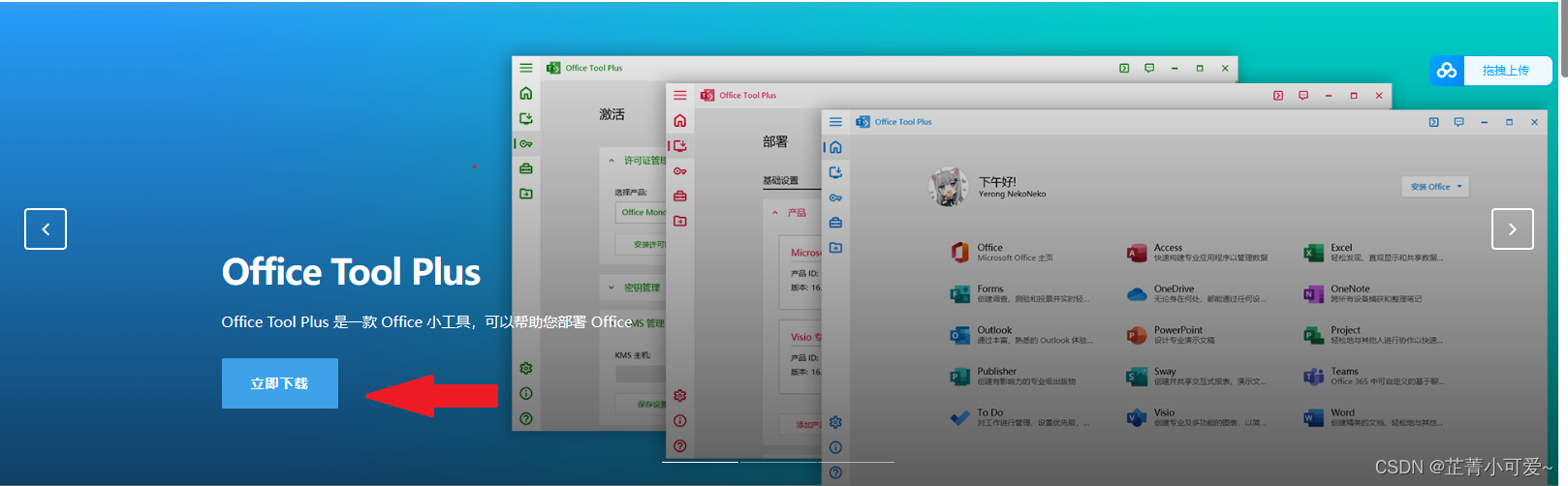Switch to the 基础设置 tab in the red window
This screenshot has height=486, width=1568.
(781, 181)
